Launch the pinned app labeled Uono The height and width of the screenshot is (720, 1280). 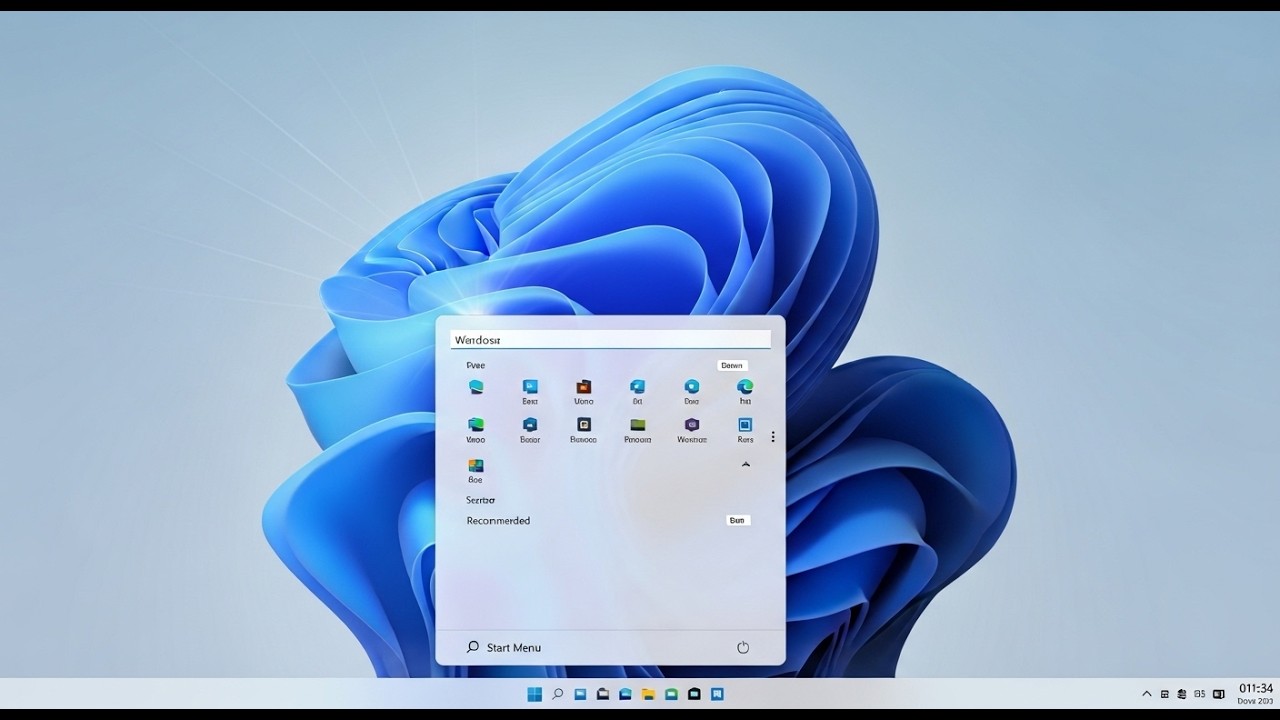584,392
